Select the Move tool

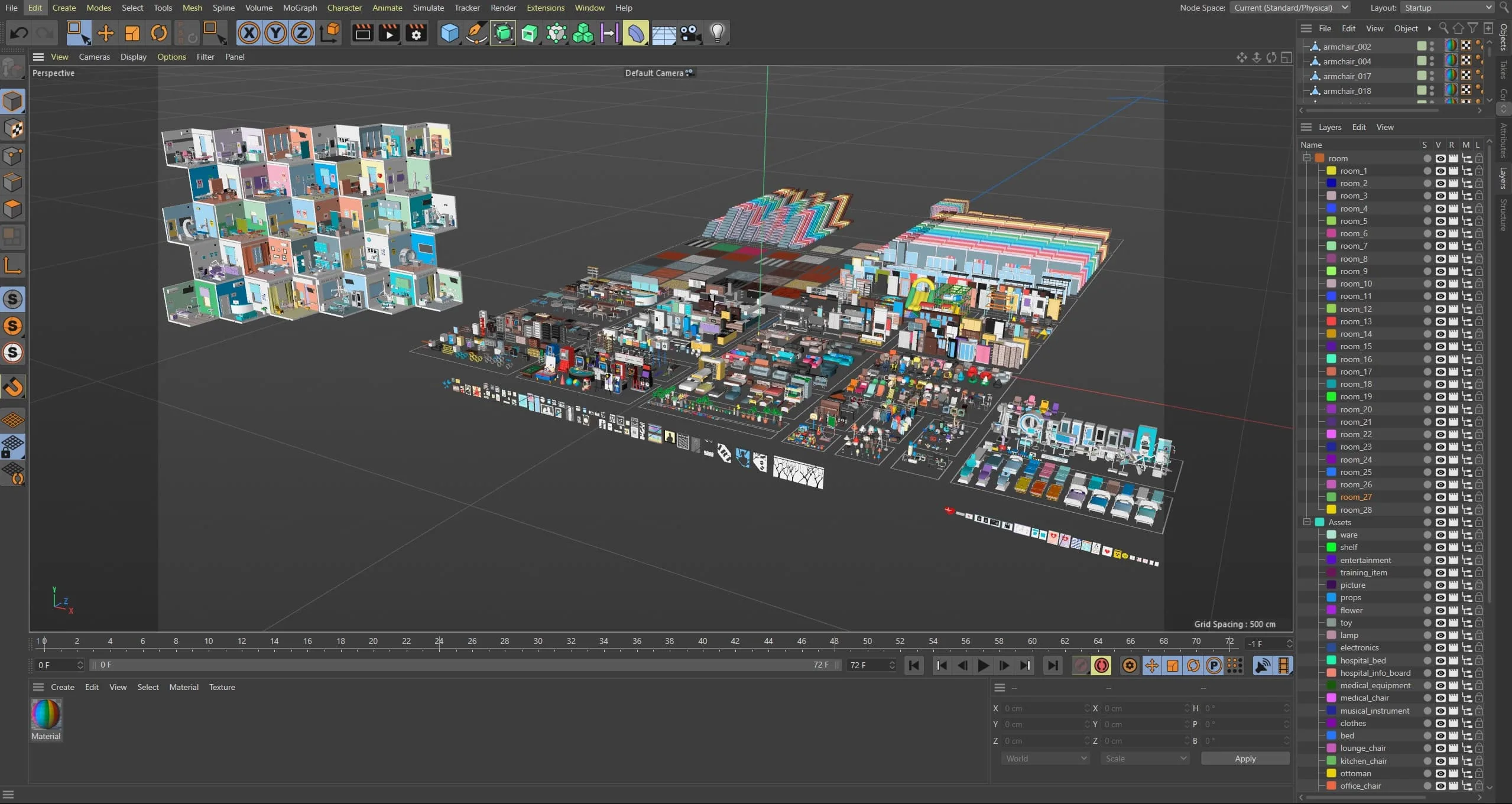point(105,32)
